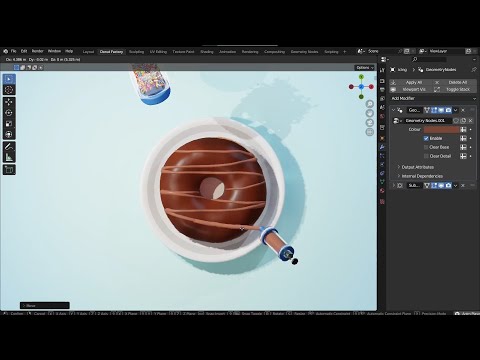Viewport: 480px width, 360px height.
Task: Open the viewport Options dropdown
Action: coord(365,68)
